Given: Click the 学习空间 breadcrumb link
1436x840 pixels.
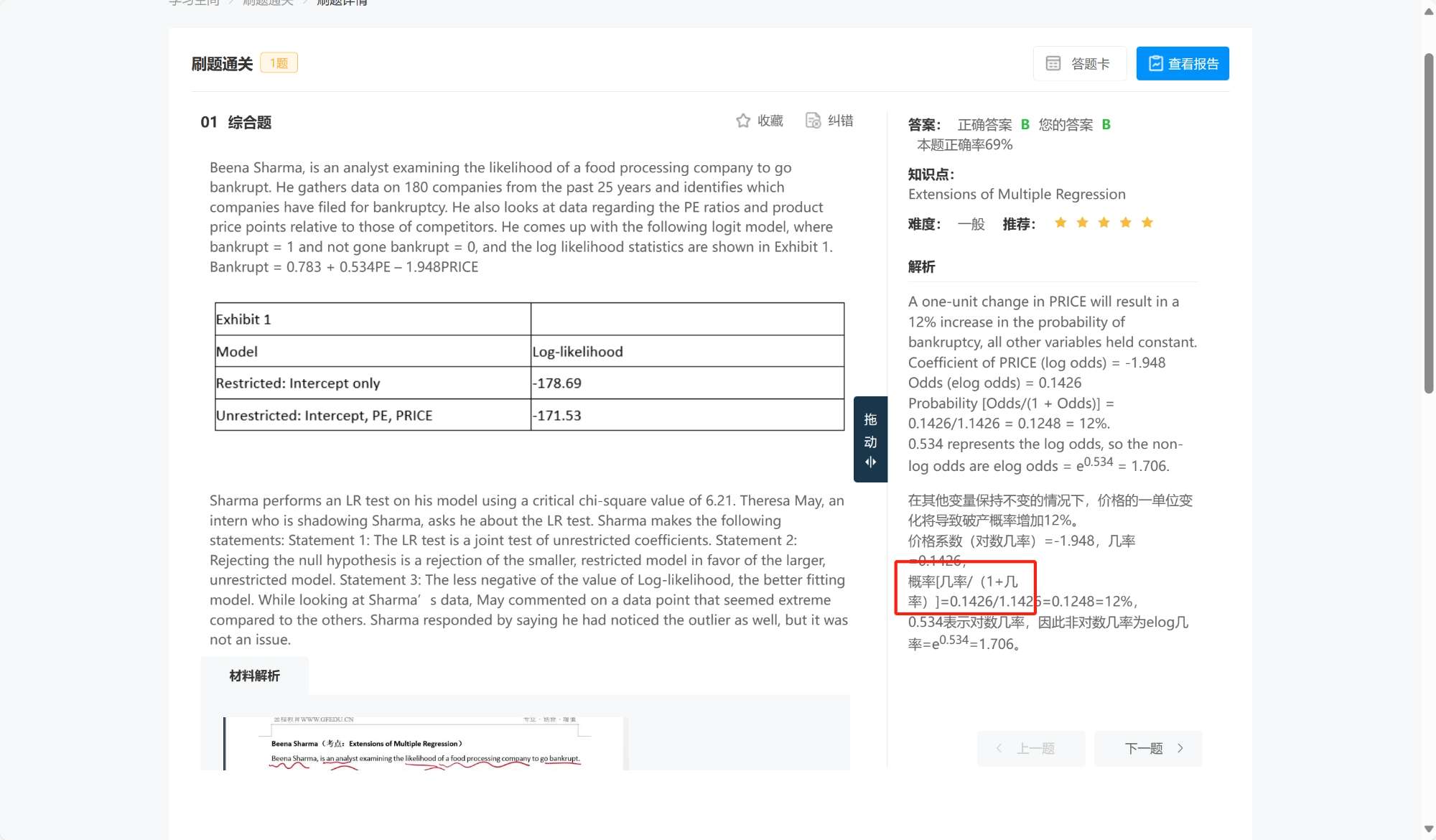Looking at the screenshot, I should [x=194, y=3].
